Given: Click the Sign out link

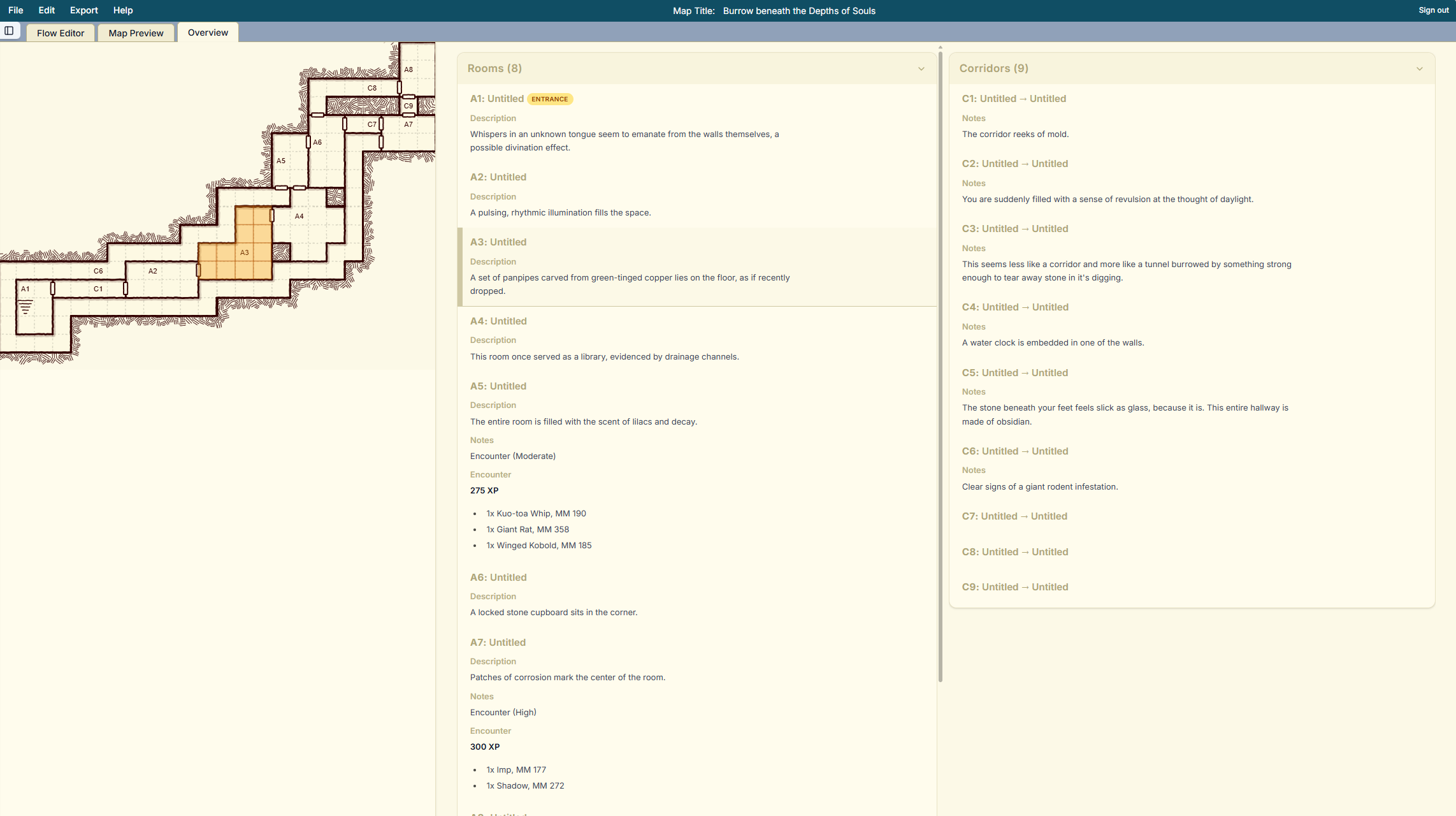Looking at the screenshot, I should (1433, 10).
